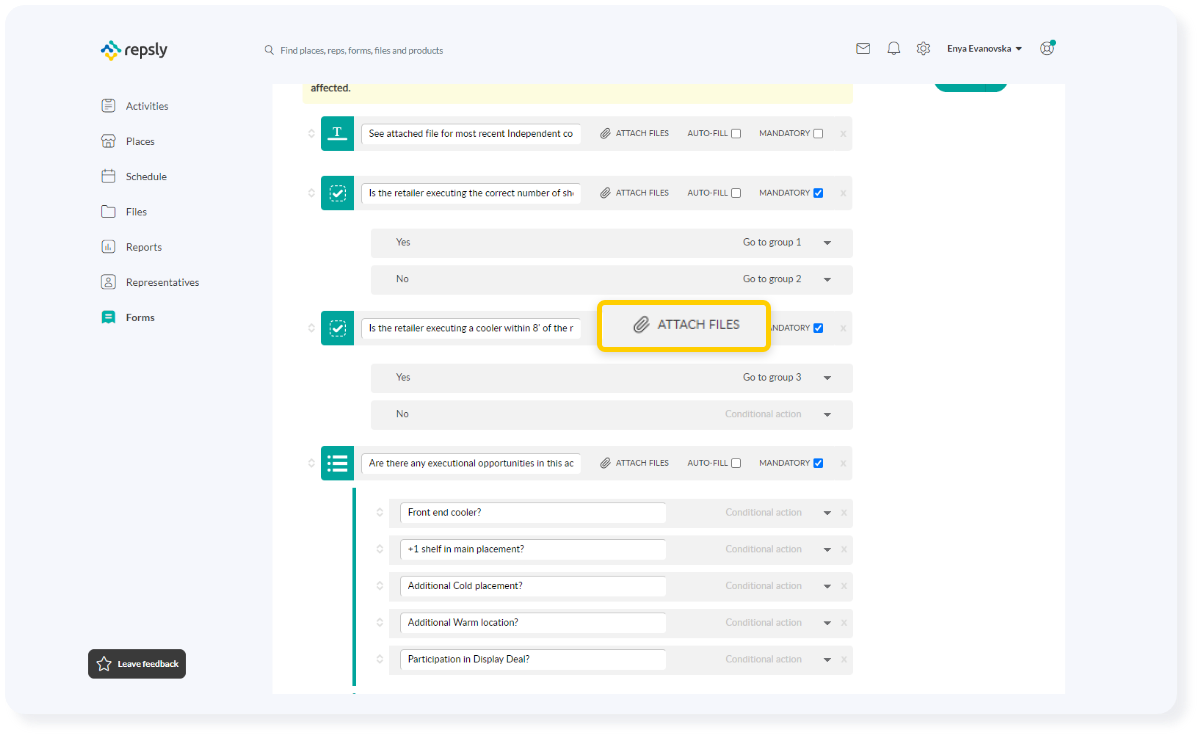1202x739 pixels.
Task: Remove the 'Additional Cold placement?' option
Action: point(843,586)
